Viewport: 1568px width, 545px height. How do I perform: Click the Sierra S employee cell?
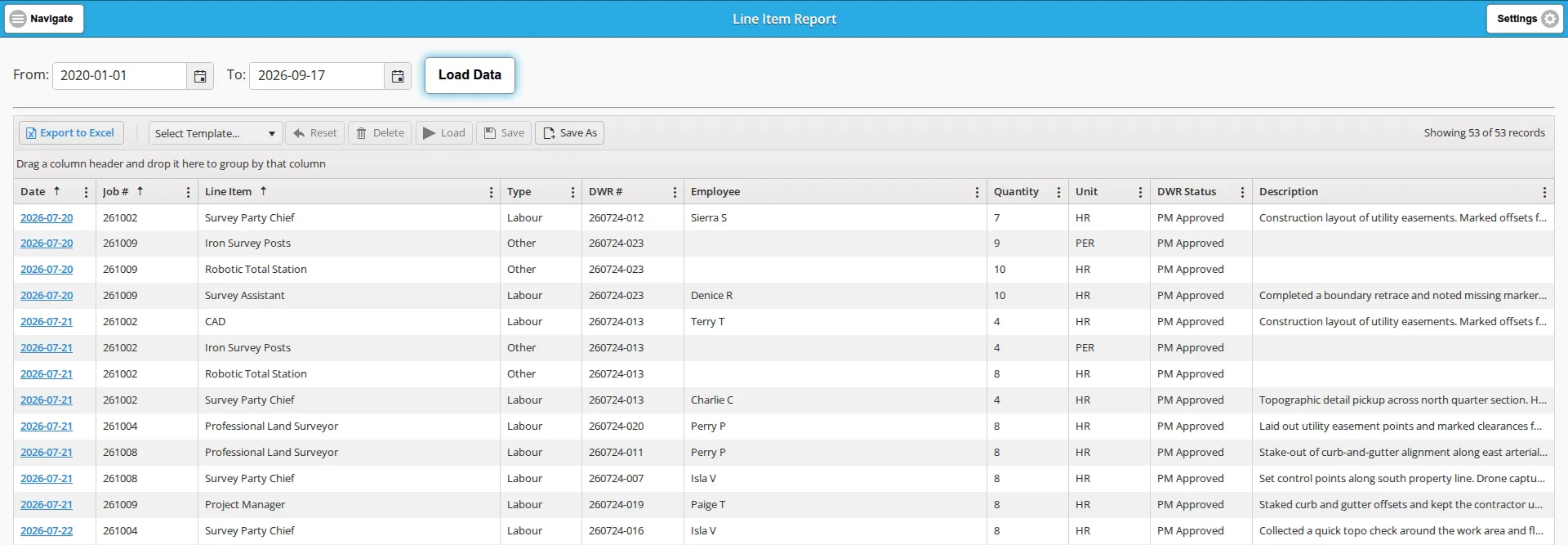835,218
